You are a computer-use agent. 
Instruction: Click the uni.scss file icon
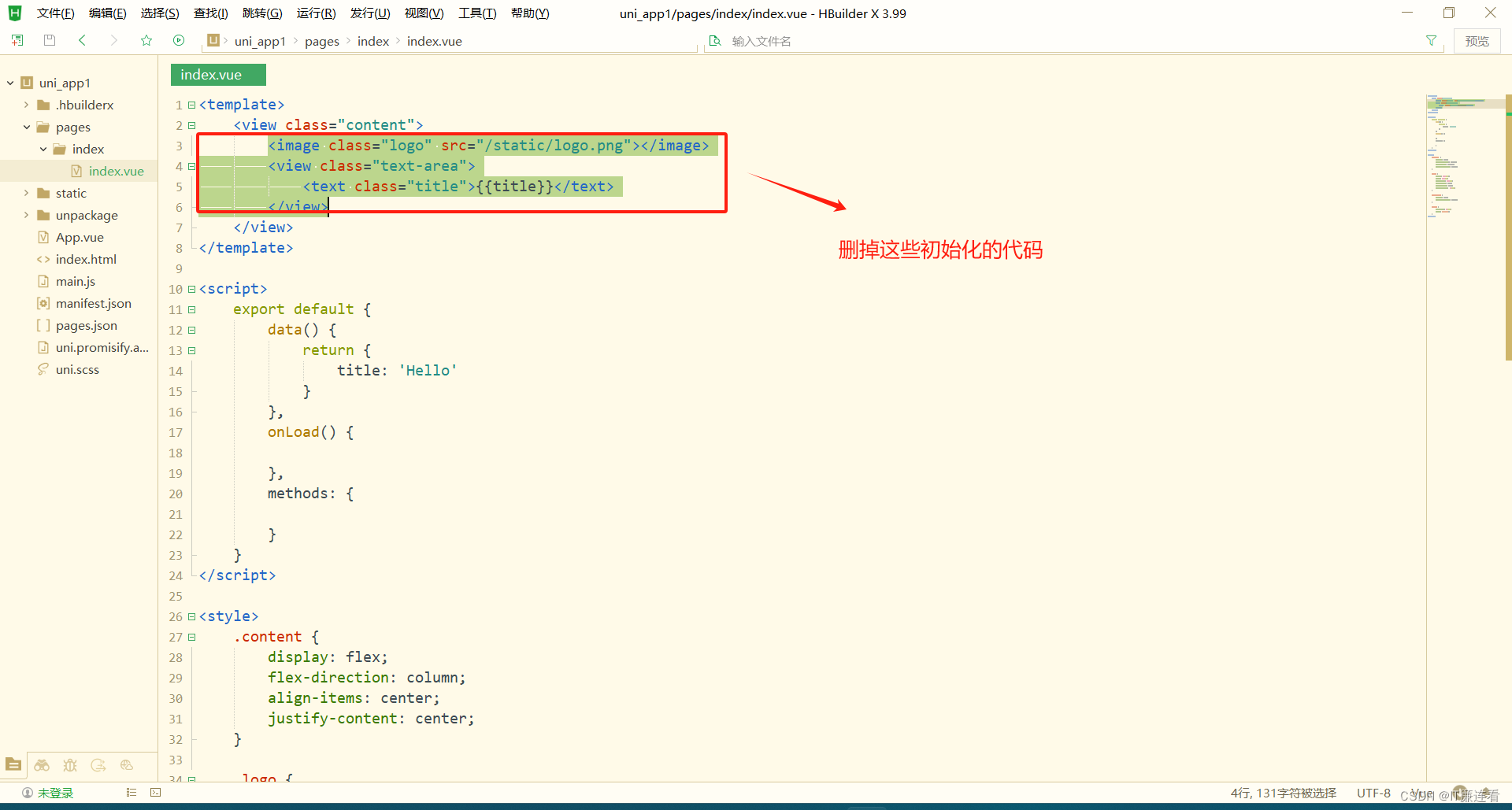coord(43,369)
